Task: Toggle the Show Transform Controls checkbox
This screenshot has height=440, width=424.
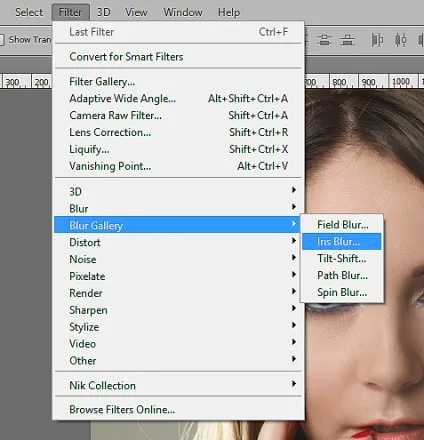Action: coord(2,40)
